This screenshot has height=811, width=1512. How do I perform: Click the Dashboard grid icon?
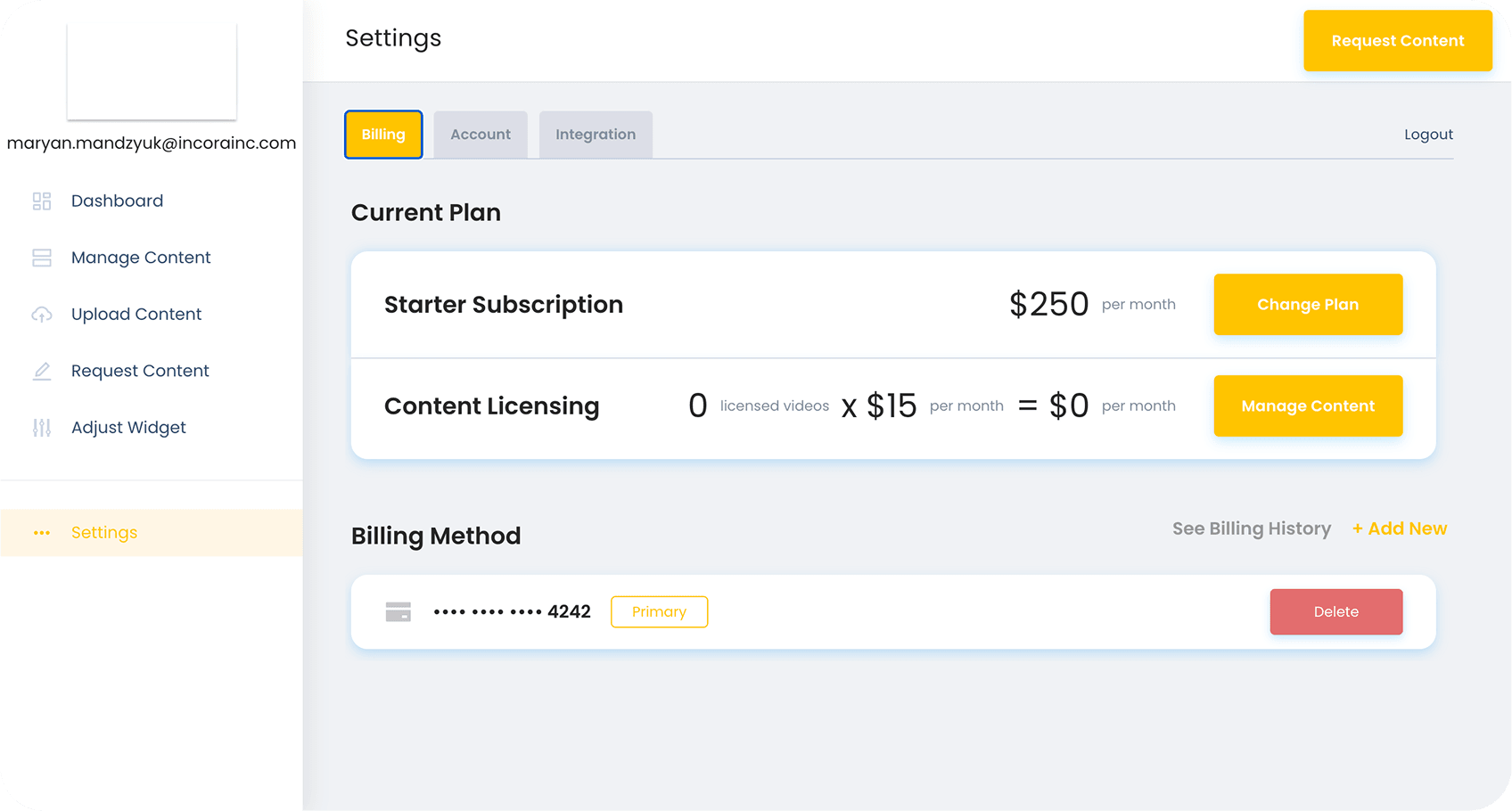[42, 201]
